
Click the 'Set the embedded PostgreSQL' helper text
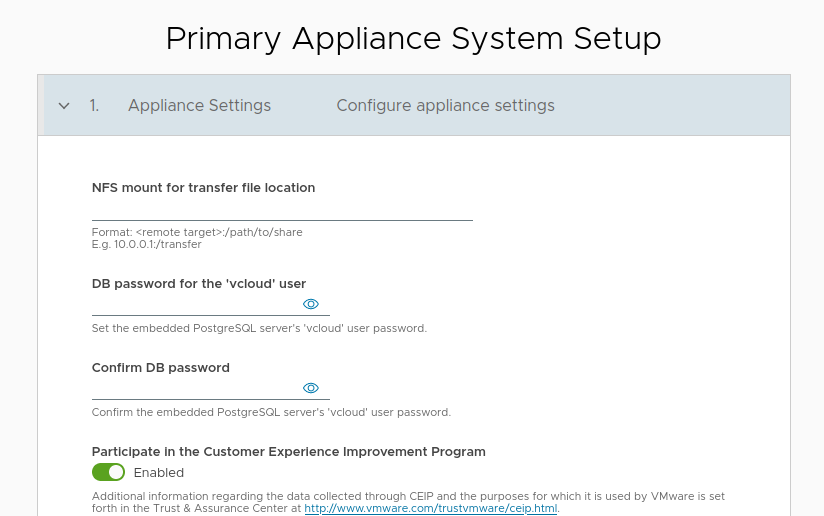259,328
